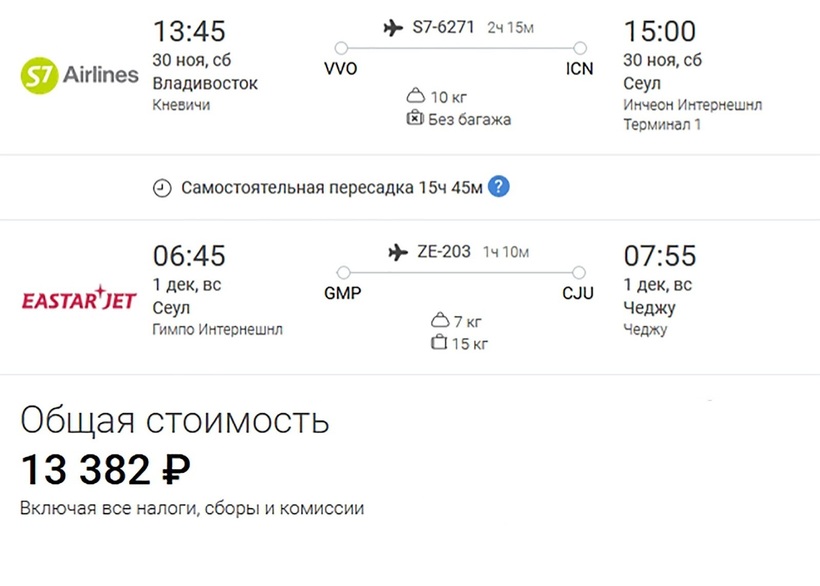Click the total price 13 382 ₽
Image resolution: width=820 pixels, height=586 pixels.
point(106,467)
